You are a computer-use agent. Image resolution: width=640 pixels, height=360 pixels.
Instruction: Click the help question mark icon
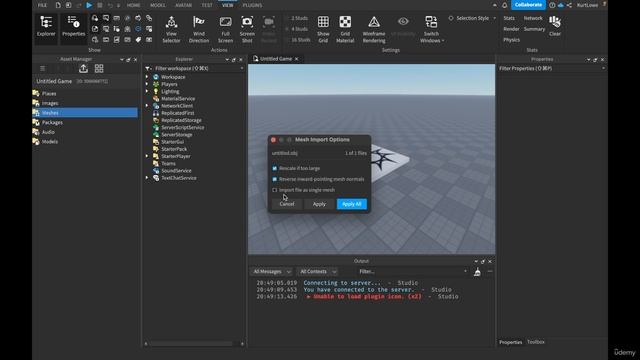(552, 5)
